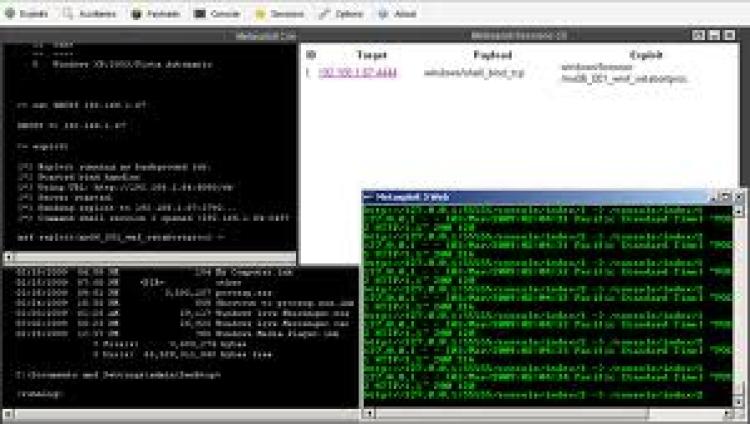Click the ID column header

[311, 54]
